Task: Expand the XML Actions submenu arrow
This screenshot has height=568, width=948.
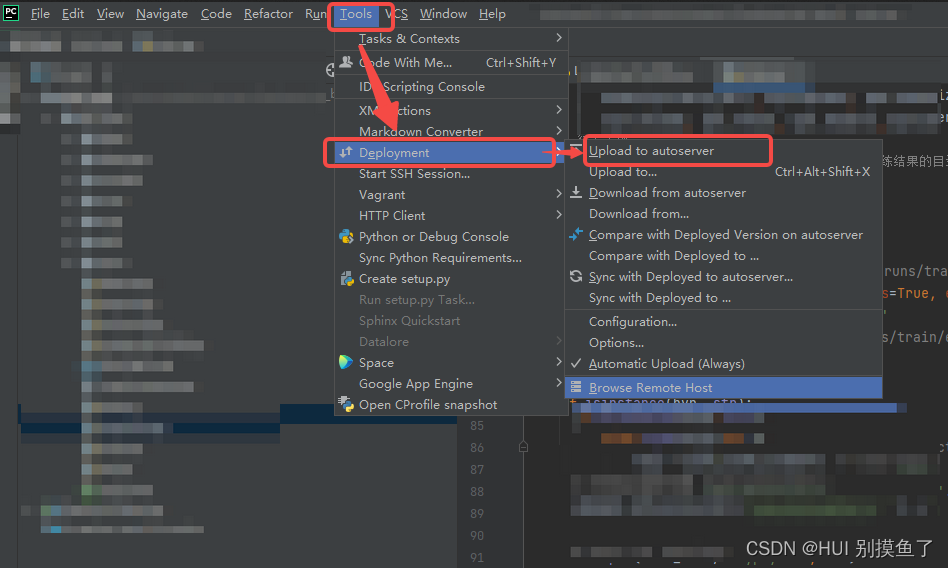Action: [x=559, y=110]
